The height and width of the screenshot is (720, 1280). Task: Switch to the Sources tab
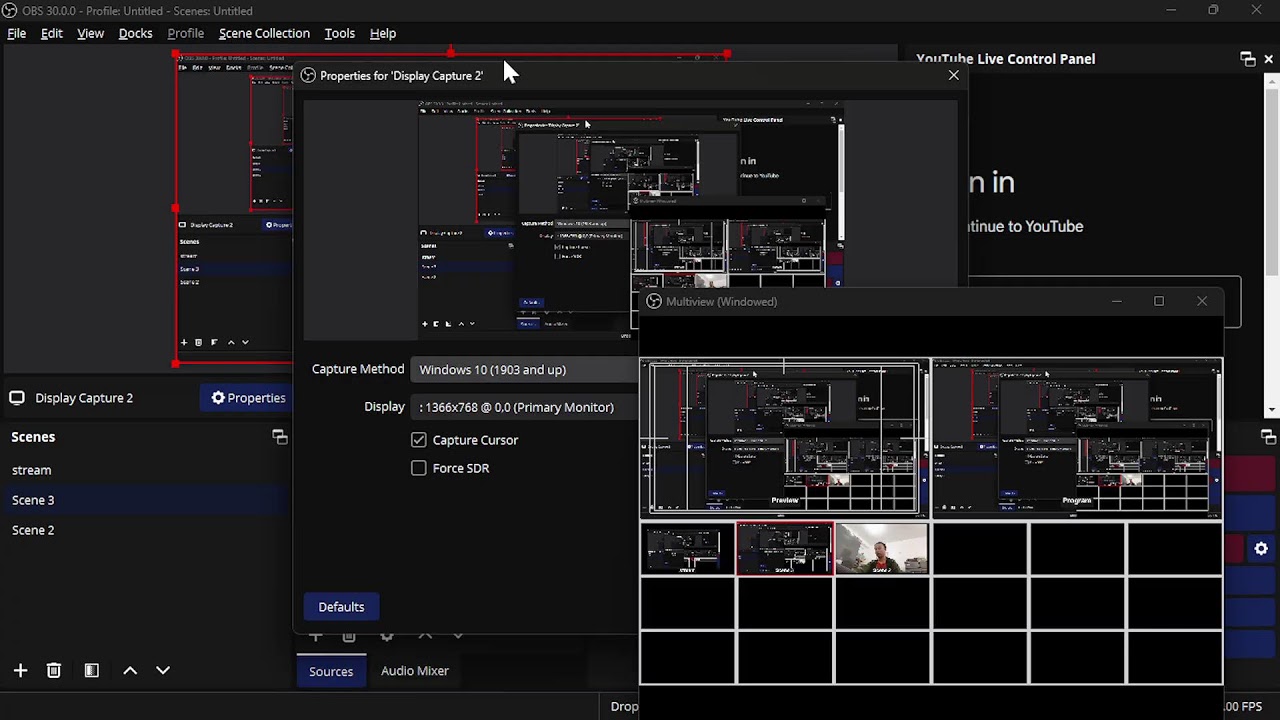coord(331,672)
